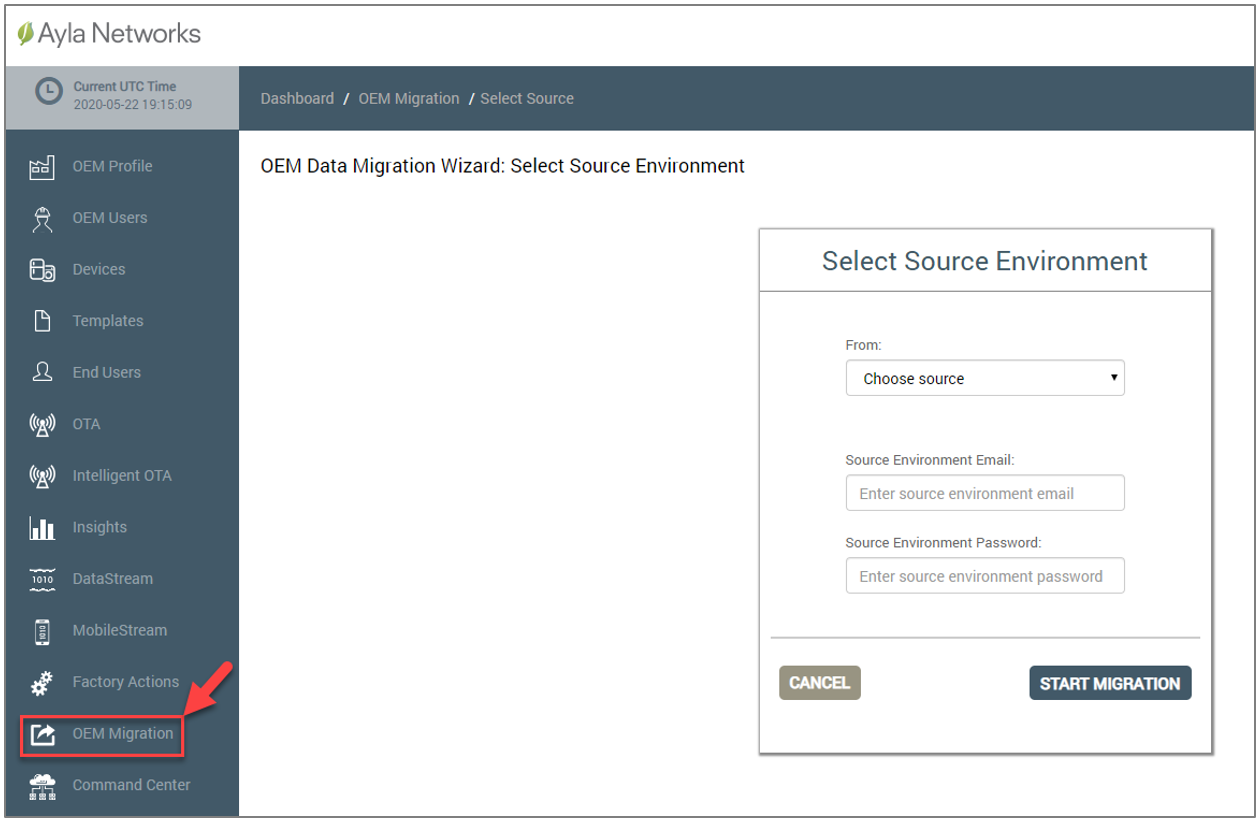Click the CANCEL button
This screenshot has height=823, width=1260.
pos(820,683)
